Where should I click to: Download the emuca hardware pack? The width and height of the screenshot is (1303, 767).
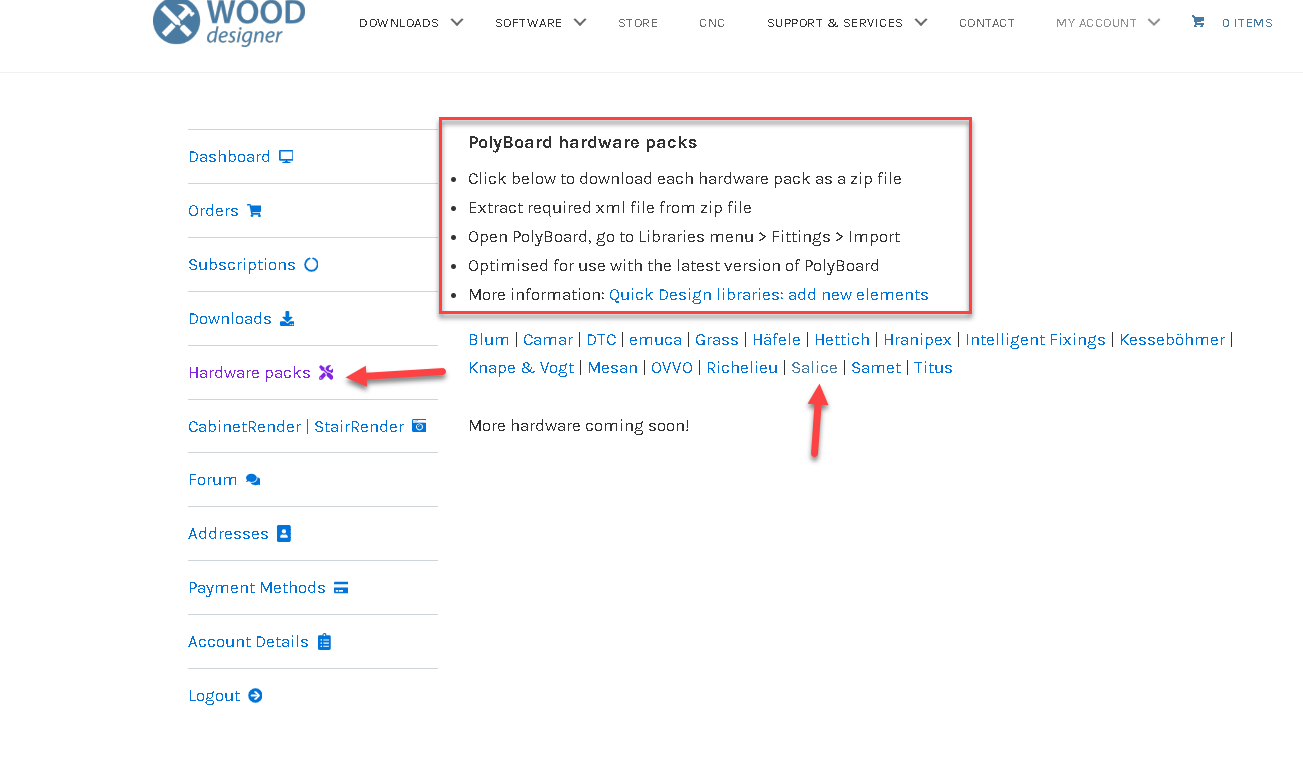pyautogui.click(x=655, y=340)
